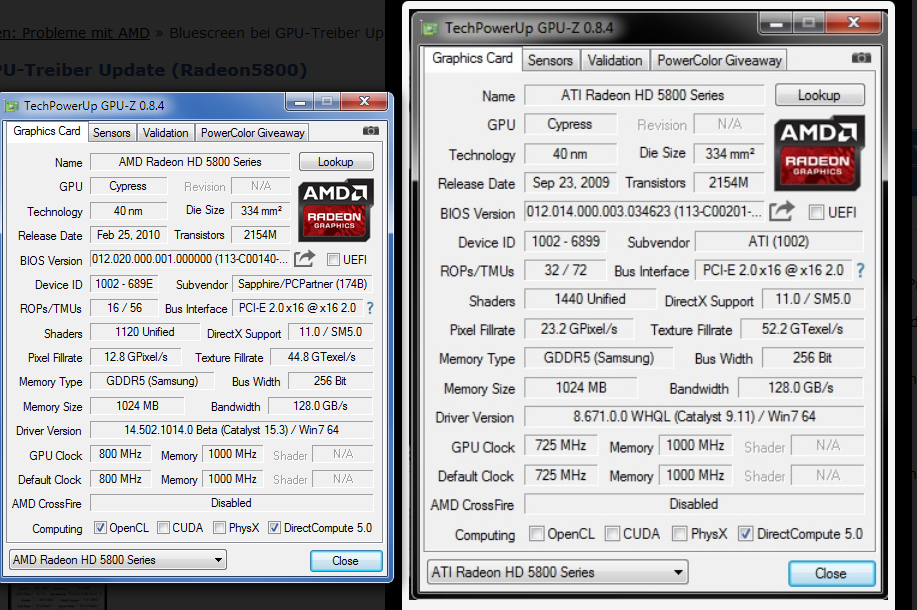Open Sensors tab in right GPU-Z window
The image size is (917, 610).
(x=550, y=60)
